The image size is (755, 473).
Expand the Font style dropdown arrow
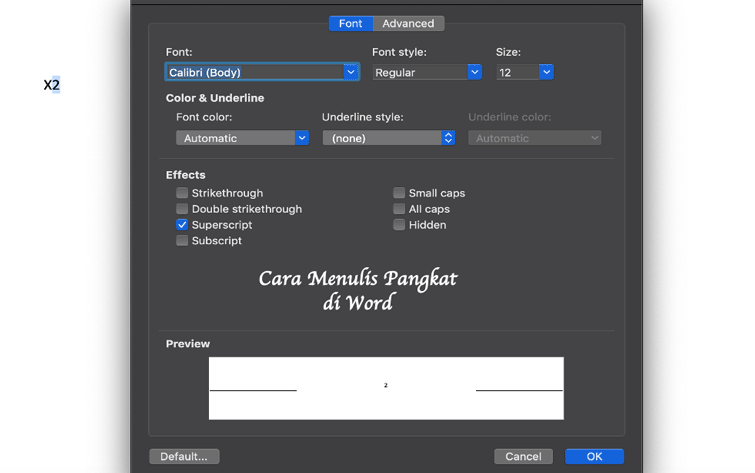pyautogui.click(x=475, y=72)
